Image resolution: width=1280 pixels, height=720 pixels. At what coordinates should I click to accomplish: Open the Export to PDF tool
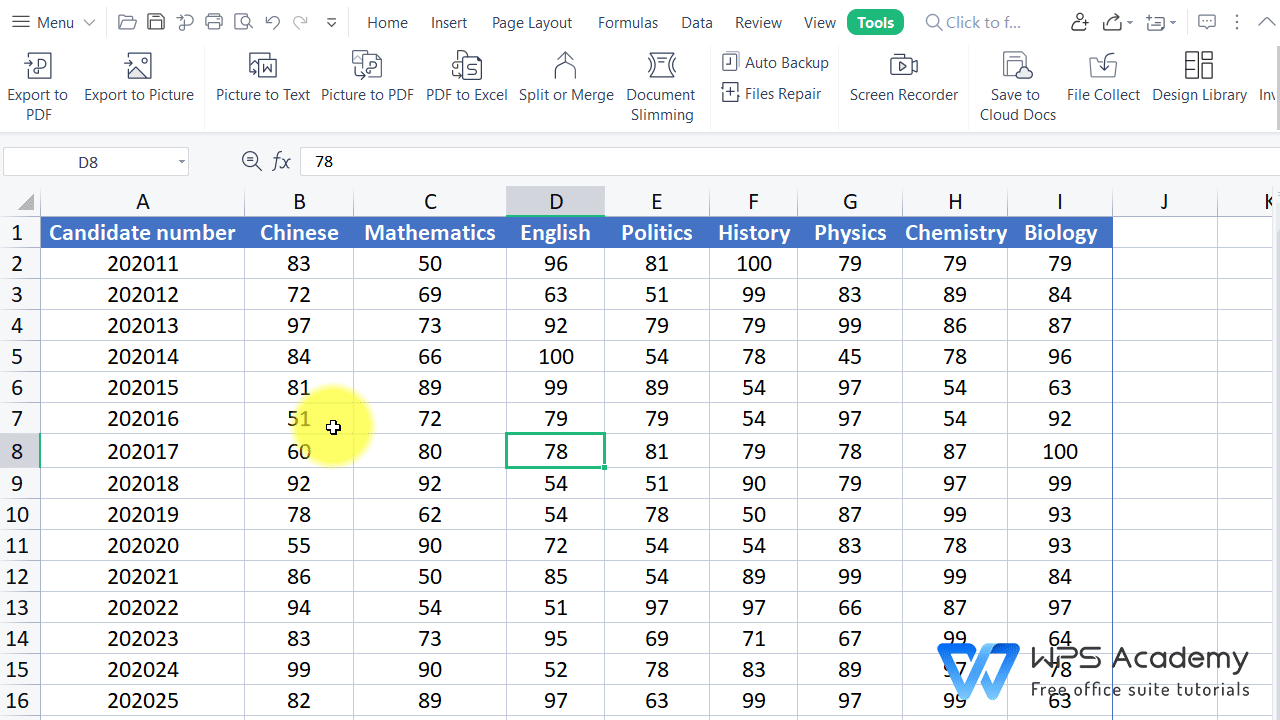coord(38,85)
